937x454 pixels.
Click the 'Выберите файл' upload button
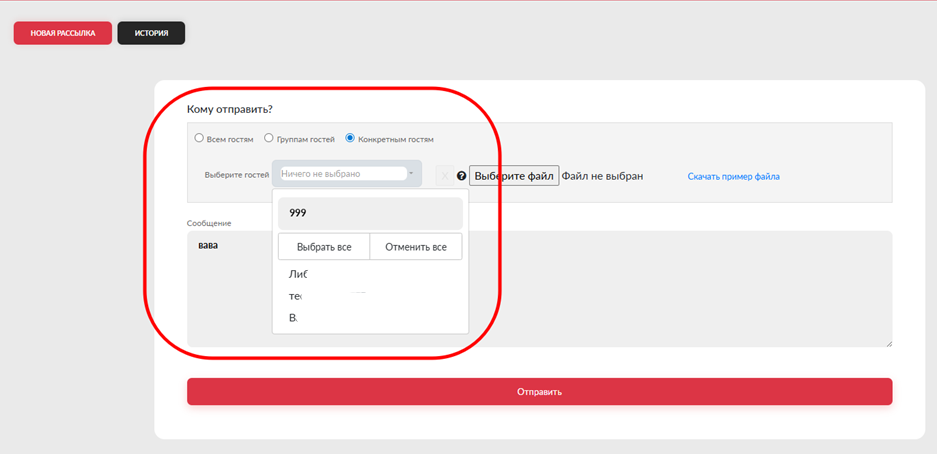pyautogui.click(x=514, y=176)
